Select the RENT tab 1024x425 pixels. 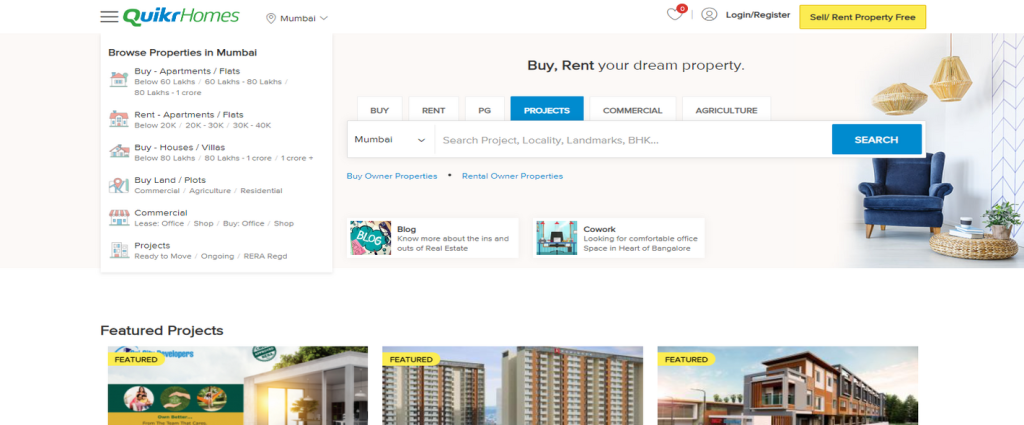pyautogui.click(x=434, y=110)
